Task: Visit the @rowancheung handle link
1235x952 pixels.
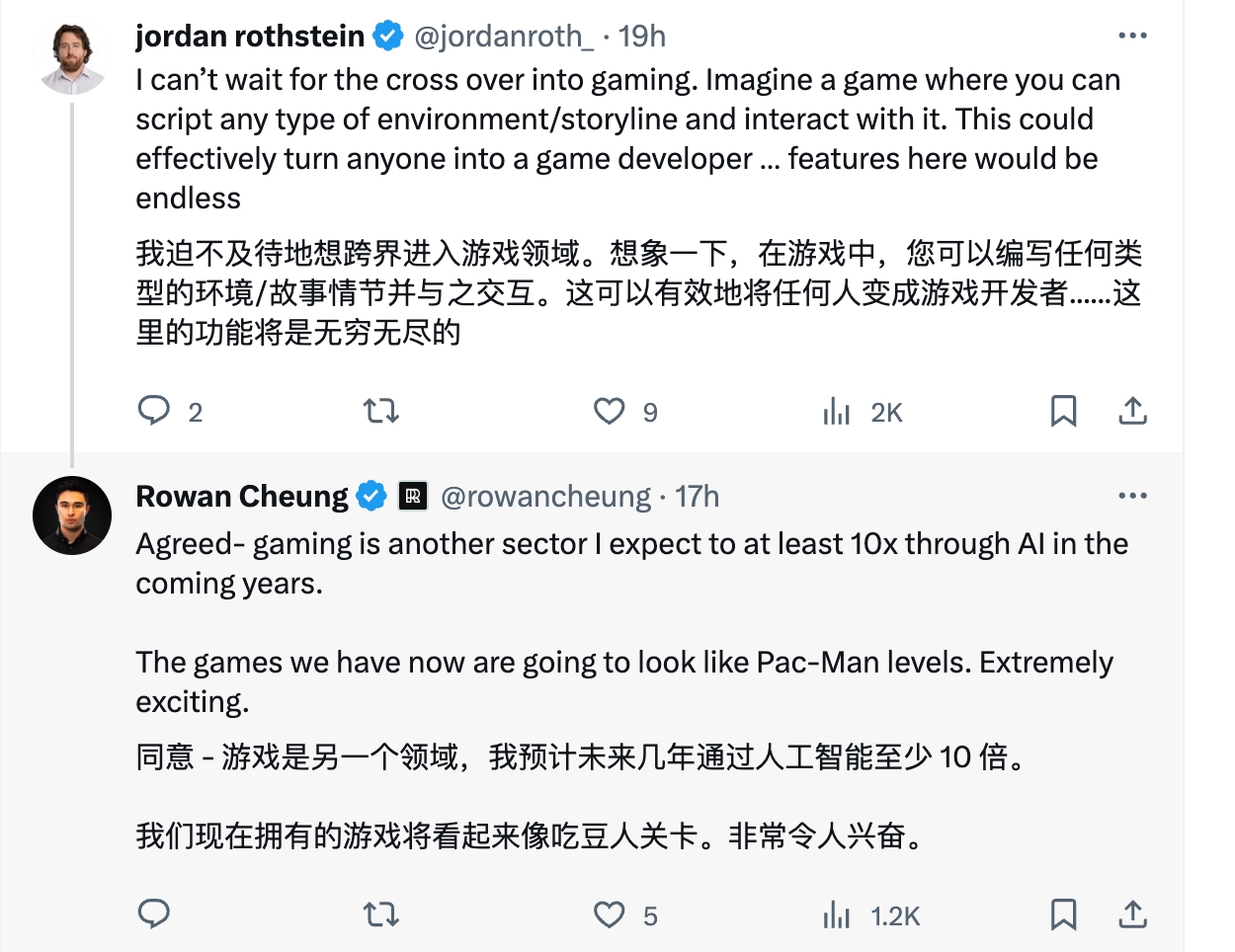Action: coord(545,497)
